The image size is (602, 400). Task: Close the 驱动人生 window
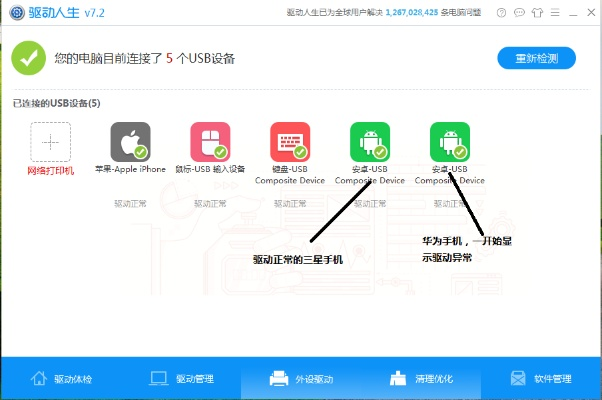591,13
